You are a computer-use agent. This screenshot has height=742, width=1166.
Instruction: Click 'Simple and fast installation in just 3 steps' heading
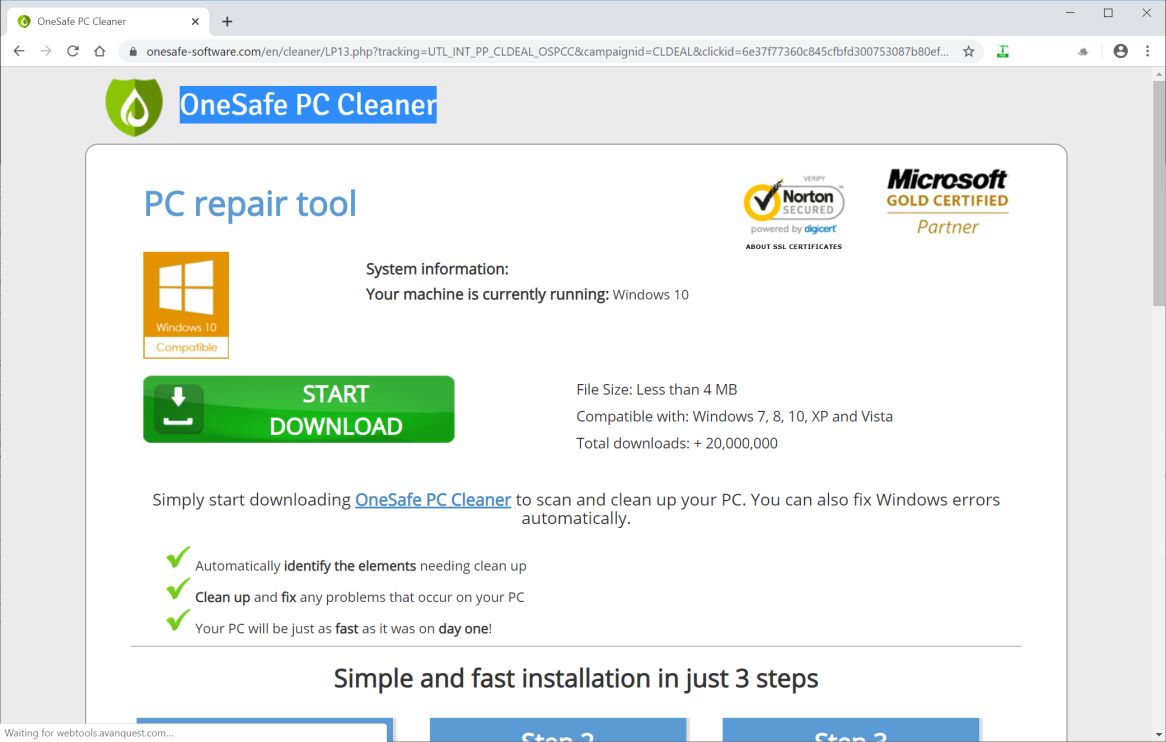(x=576, y=679)
